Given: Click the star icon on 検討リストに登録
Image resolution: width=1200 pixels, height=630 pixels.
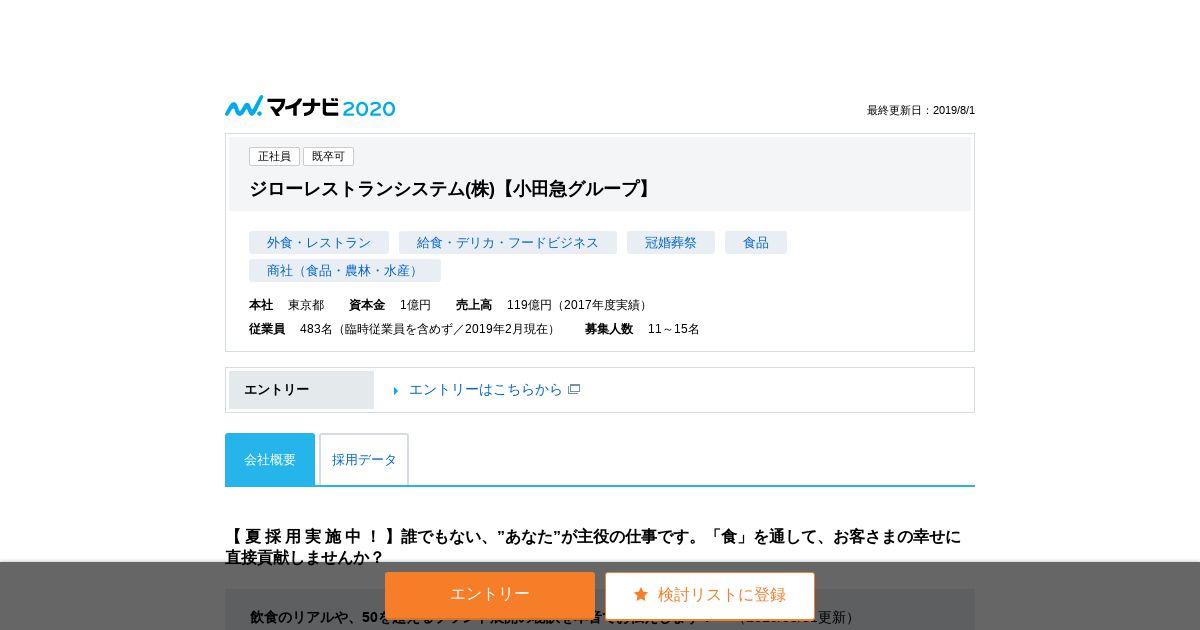Looking at the screenshot, I should (x=641, y=594).
